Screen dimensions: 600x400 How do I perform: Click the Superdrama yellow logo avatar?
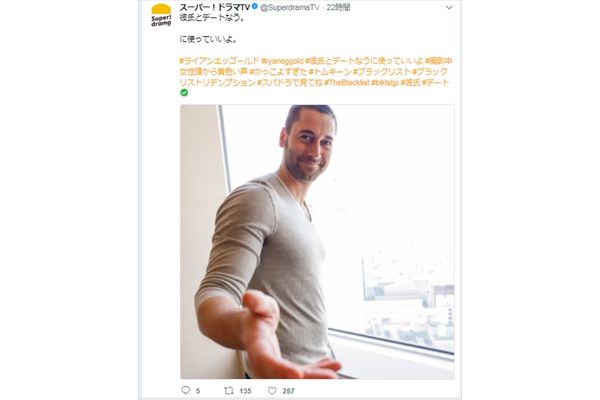click(x=161, y=15)
